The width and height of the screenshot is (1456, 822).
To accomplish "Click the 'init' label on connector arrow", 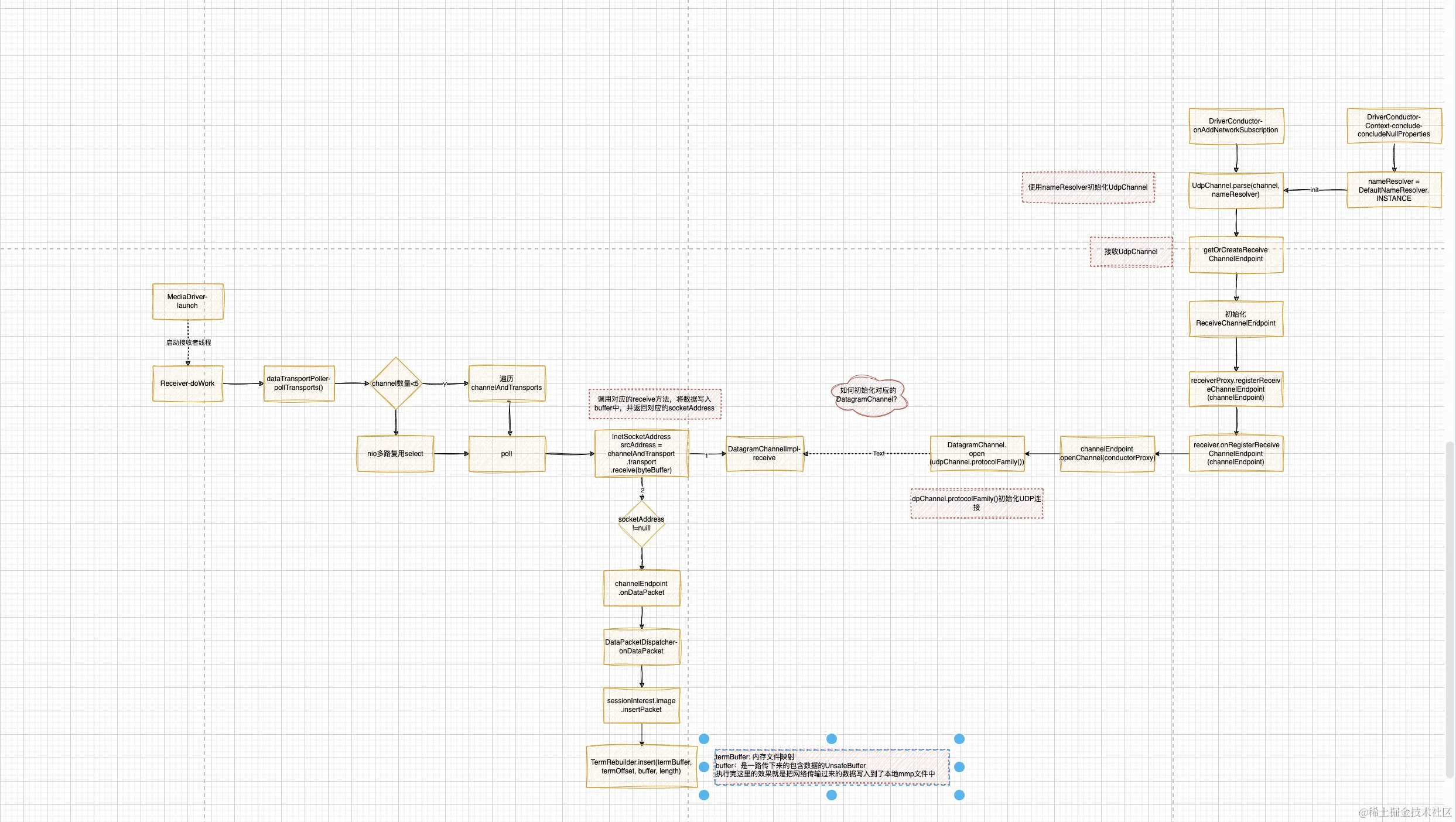I will [1314, 190].
